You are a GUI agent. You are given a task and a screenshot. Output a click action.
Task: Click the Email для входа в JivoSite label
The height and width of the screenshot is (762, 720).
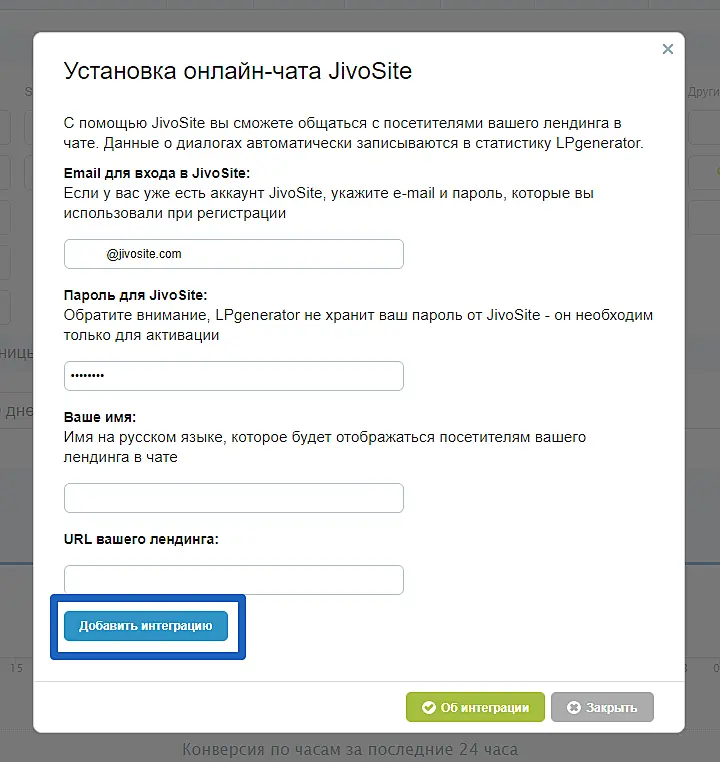tap(157, 173)
